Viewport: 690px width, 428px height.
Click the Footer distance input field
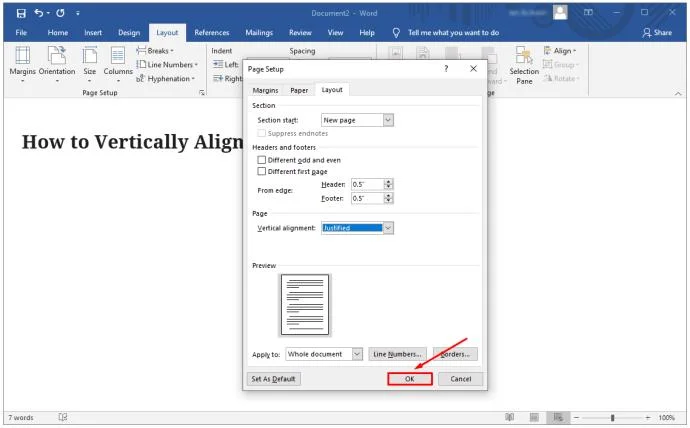point(367,198)
